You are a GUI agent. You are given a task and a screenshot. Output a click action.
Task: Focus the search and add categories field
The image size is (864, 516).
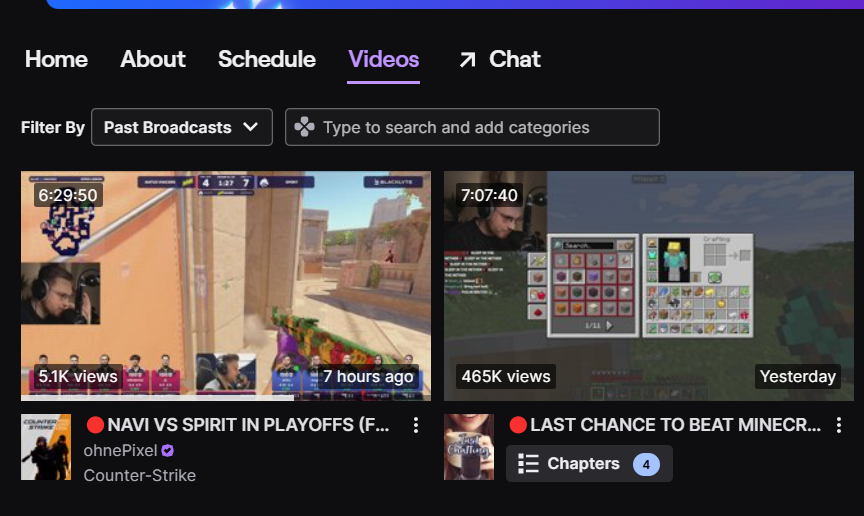pyautogui.click(x=472, y=127)
